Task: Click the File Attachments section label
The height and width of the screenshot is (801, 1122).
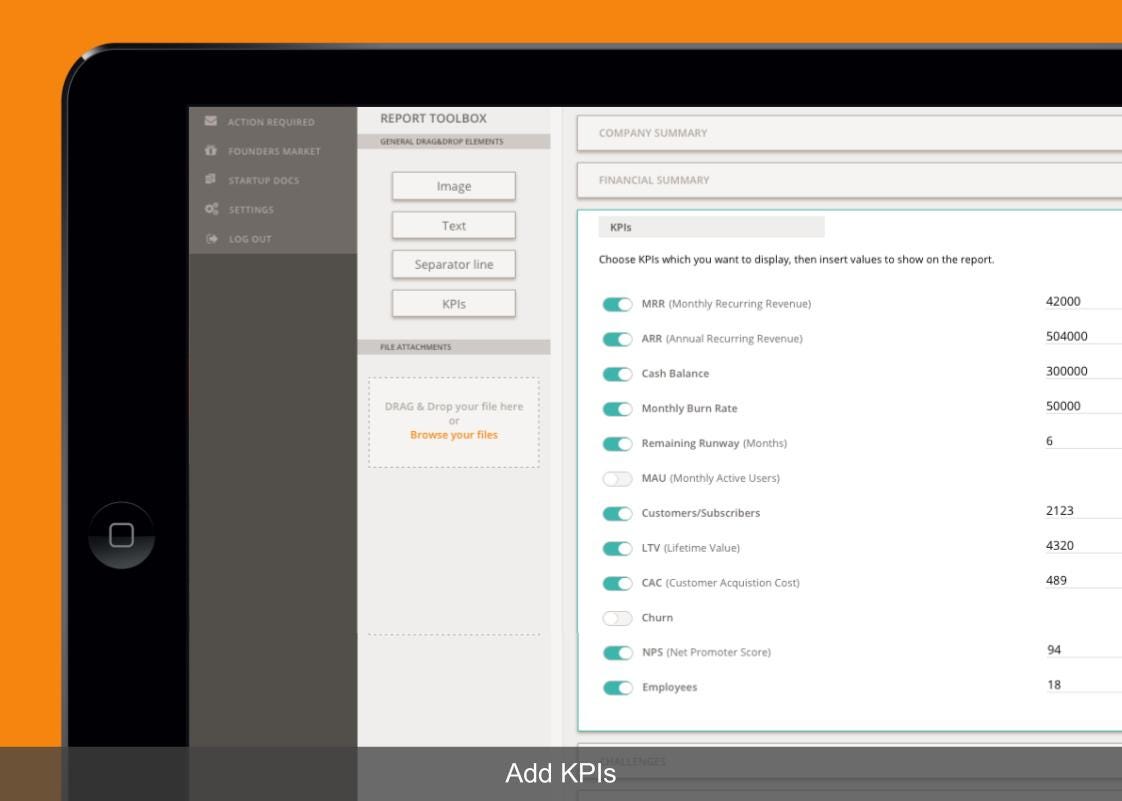Action: tap(415, 347)
